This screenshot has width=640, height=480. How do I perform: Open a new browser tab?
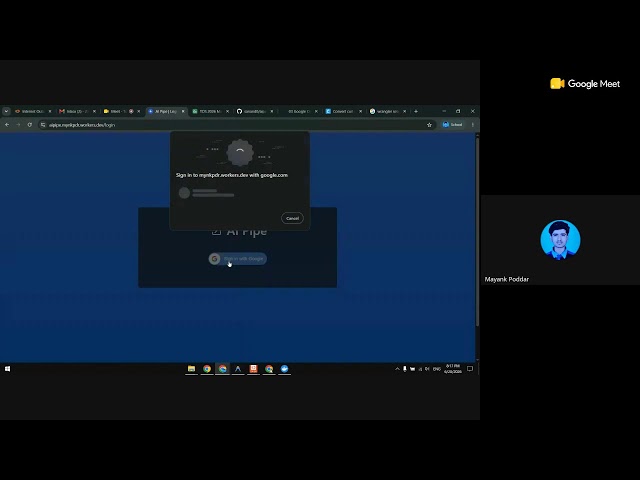click(x=416, y=111)
